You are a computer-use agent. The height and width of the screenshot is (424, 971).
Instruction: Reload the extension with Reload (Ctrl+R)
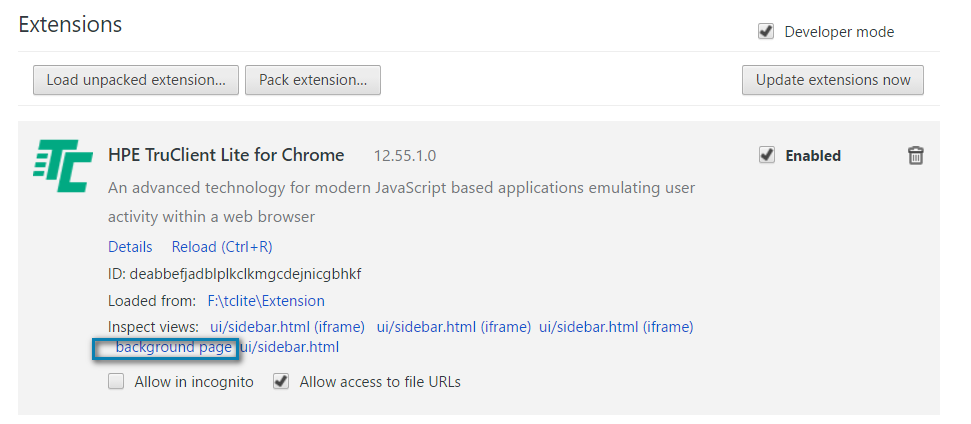[222, 247]
